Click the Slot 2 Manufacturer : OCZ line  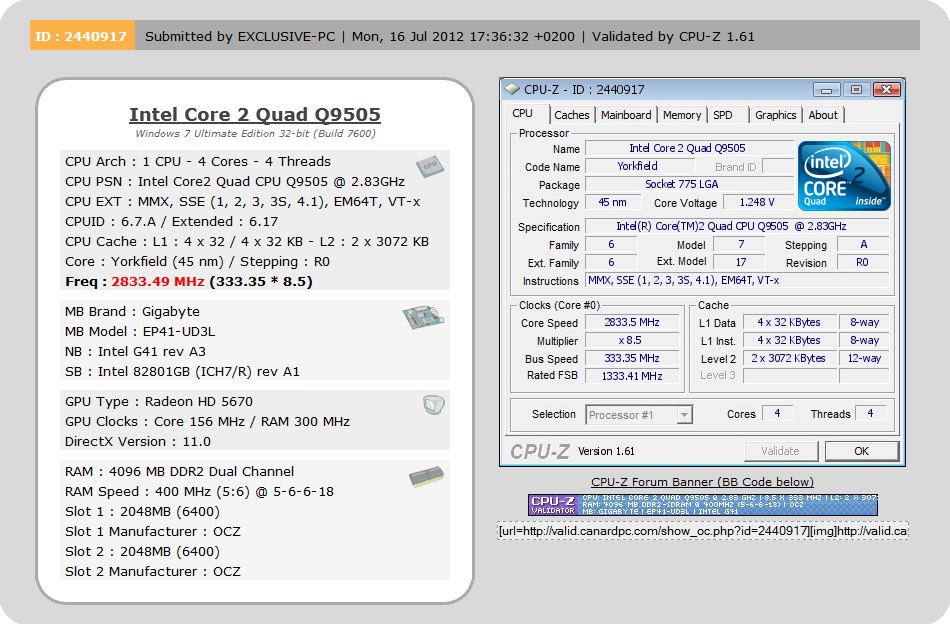coord(153,571)
